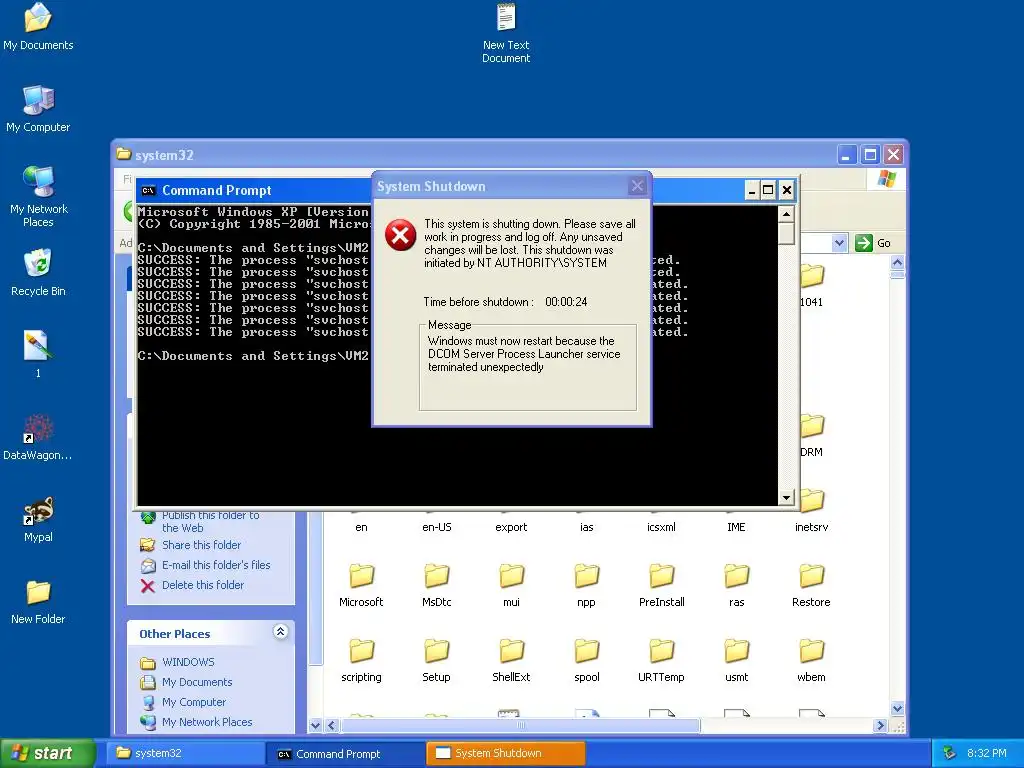Click the Windows flag logo in system32 window
The width and height of the screenshot is (1024, 768).
(886, 178)
